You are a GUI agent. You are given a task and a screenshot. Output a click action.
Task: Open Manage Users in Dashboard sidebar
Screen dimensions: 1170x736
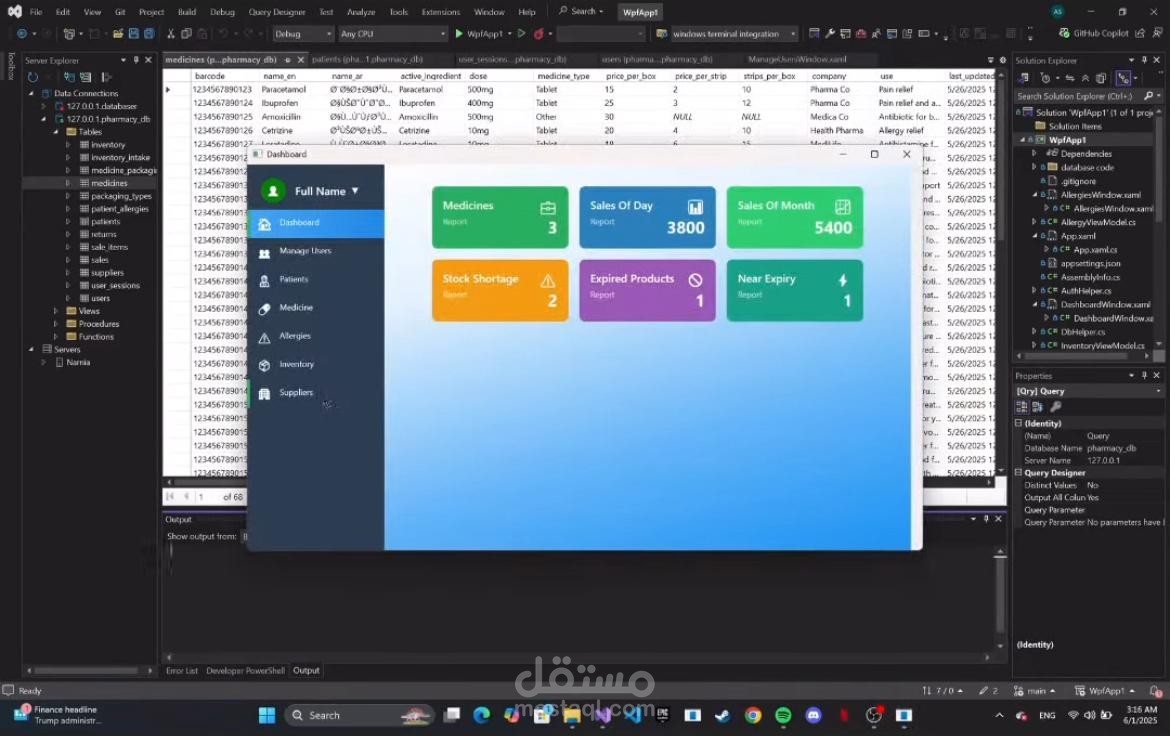pyautogui.click(x=316, y=252)
